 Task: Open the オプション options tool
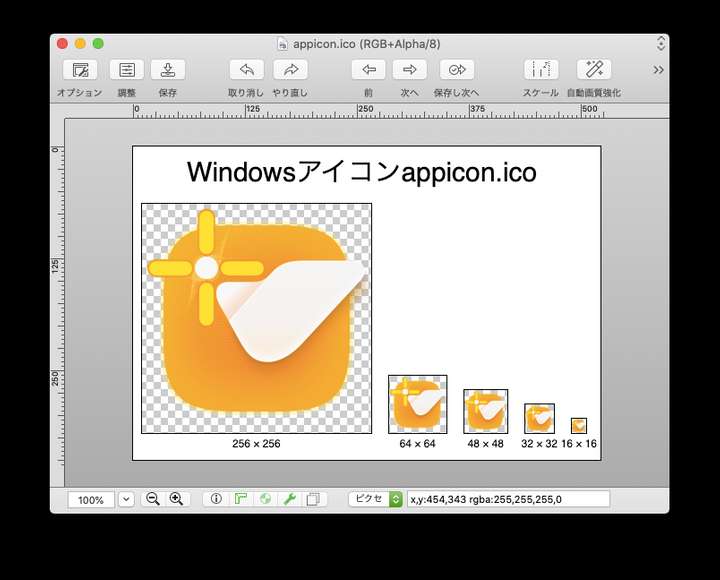[80, 70]
